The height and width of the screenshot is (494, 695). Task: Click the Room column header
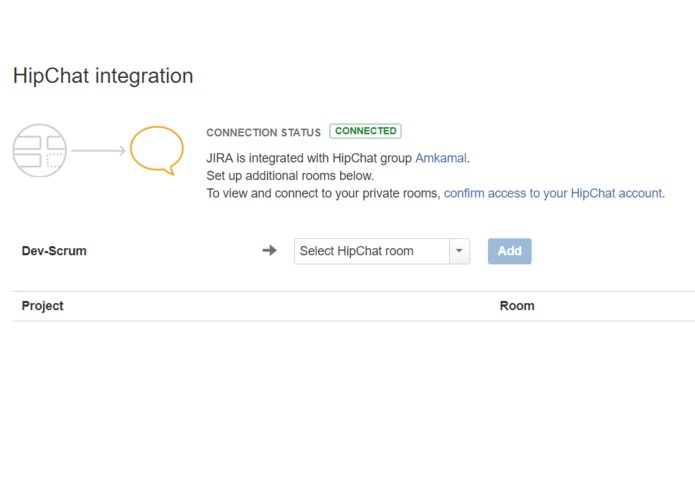coord(517,306)
